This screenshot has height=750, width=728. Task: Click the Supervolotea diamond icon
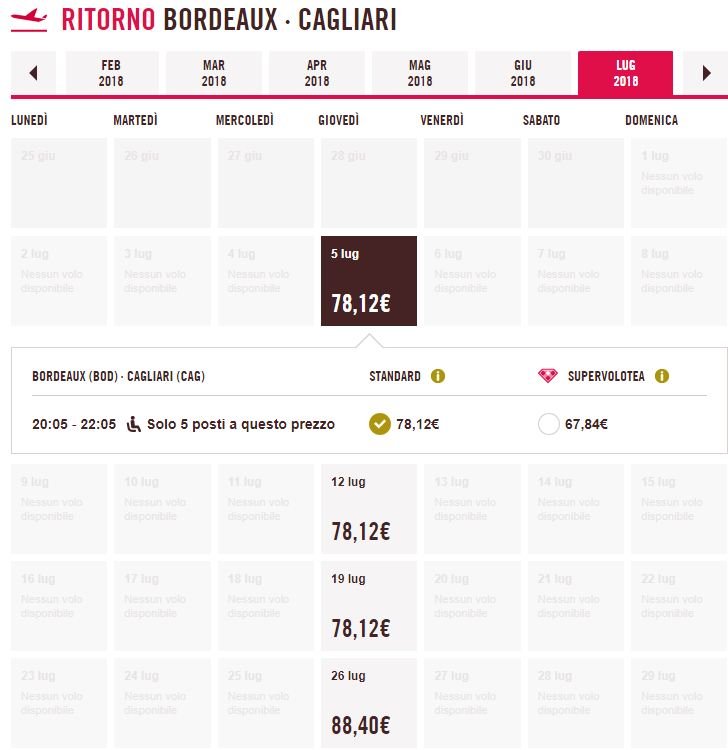(548, 376)
